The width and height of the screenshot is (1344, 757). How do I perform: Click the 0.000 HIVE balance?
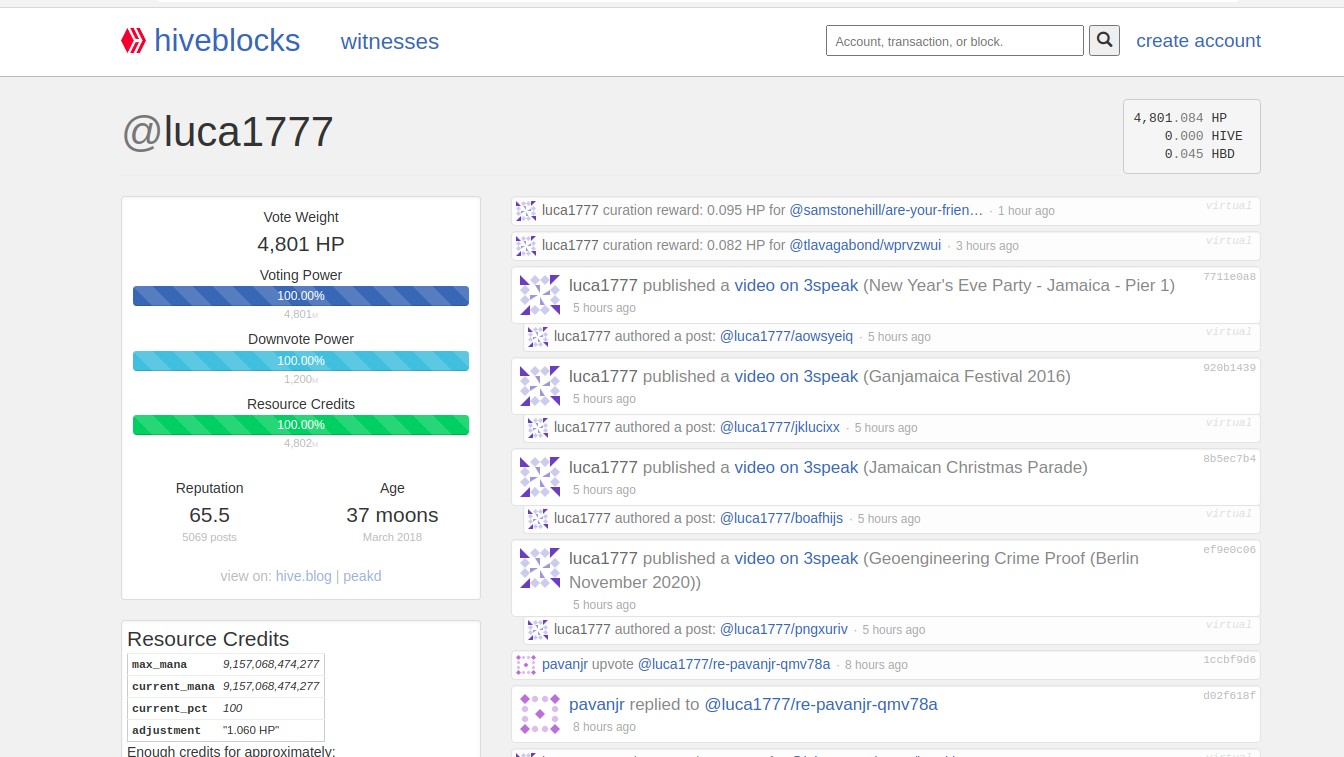click(x=1203, y=136)
